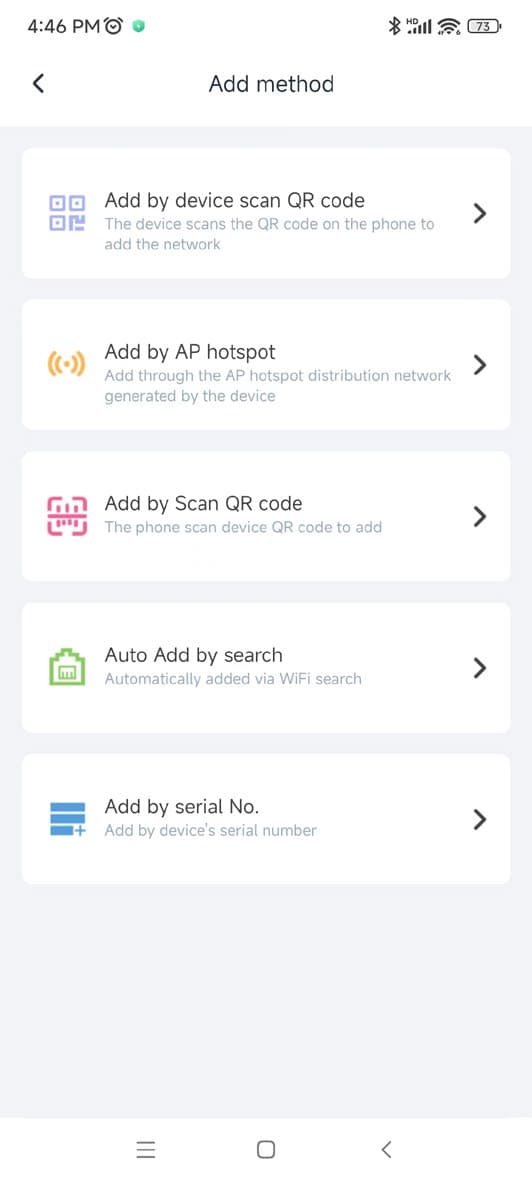Tap the Android back navigation arrow
This screenshot has height=1181, width=532.
[x=387, y=1149]
